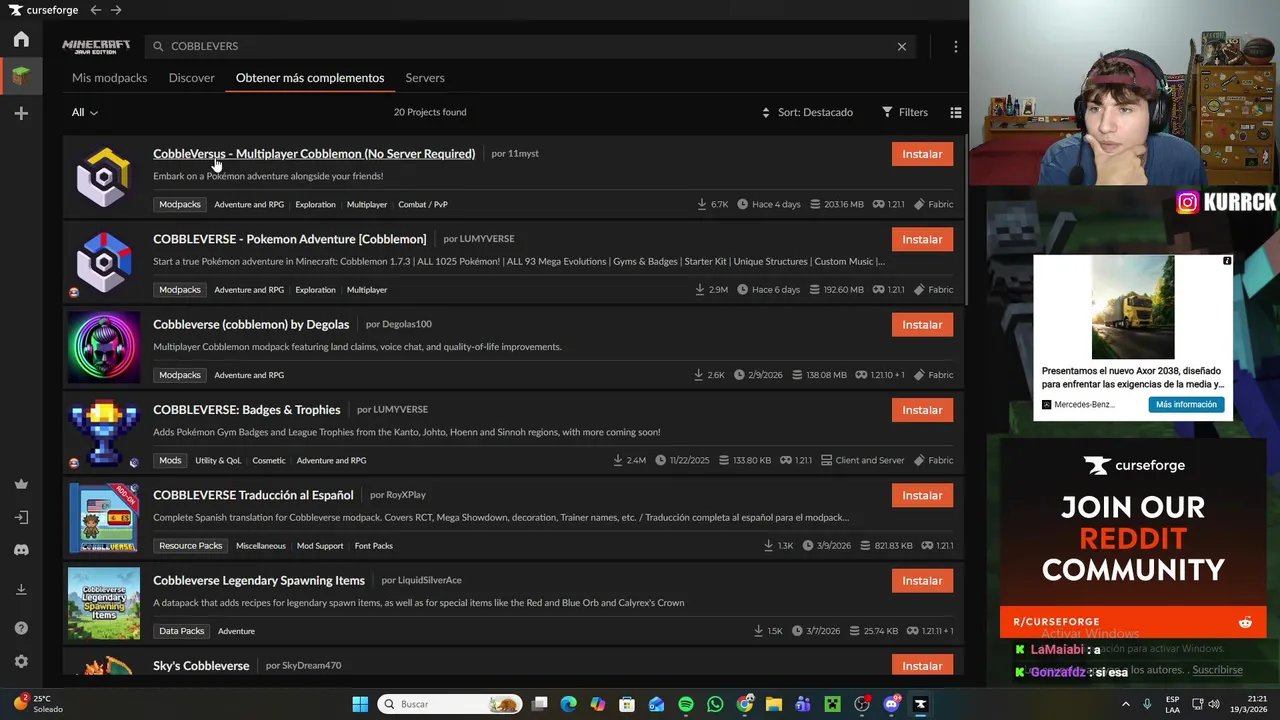Open the help question mark icon
Screen dimensions: 1280x720
point(21,628)
